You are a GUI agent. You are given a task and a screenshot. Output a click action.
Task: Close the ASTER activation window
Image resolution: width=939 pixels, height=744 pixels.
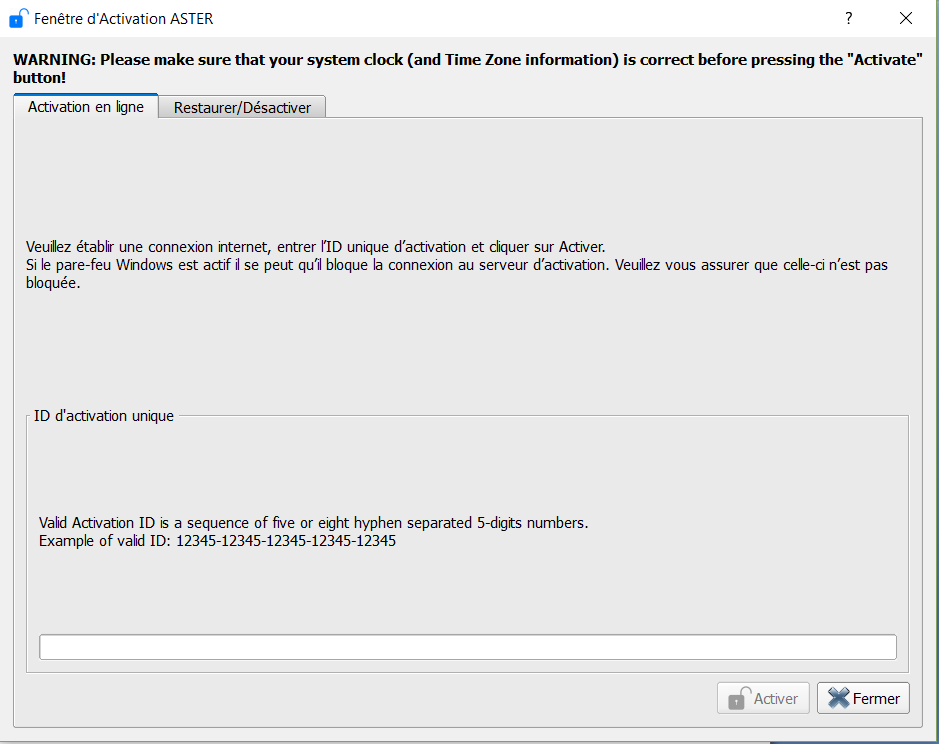click(x=906, y=18)
